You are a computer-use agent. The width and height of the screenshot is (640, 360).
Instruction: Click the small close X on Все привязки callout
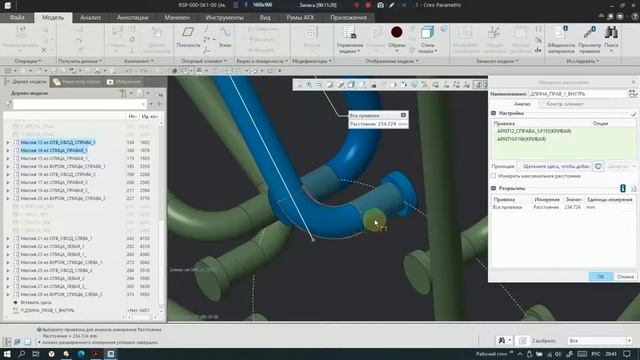[403, 116]
